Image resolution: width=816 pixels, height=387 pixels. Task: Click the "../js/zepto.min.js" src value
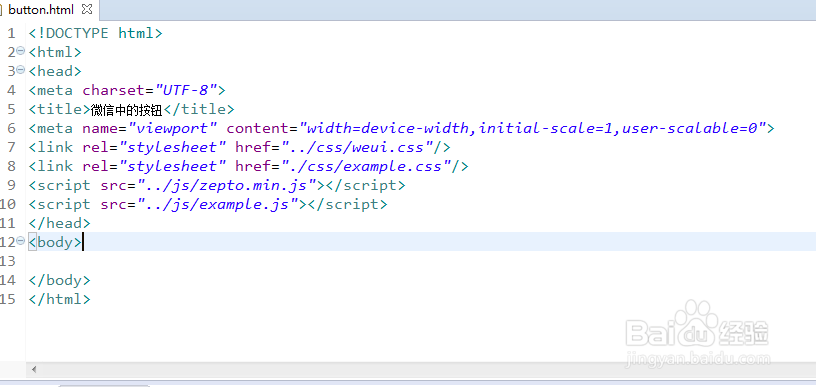227,186
